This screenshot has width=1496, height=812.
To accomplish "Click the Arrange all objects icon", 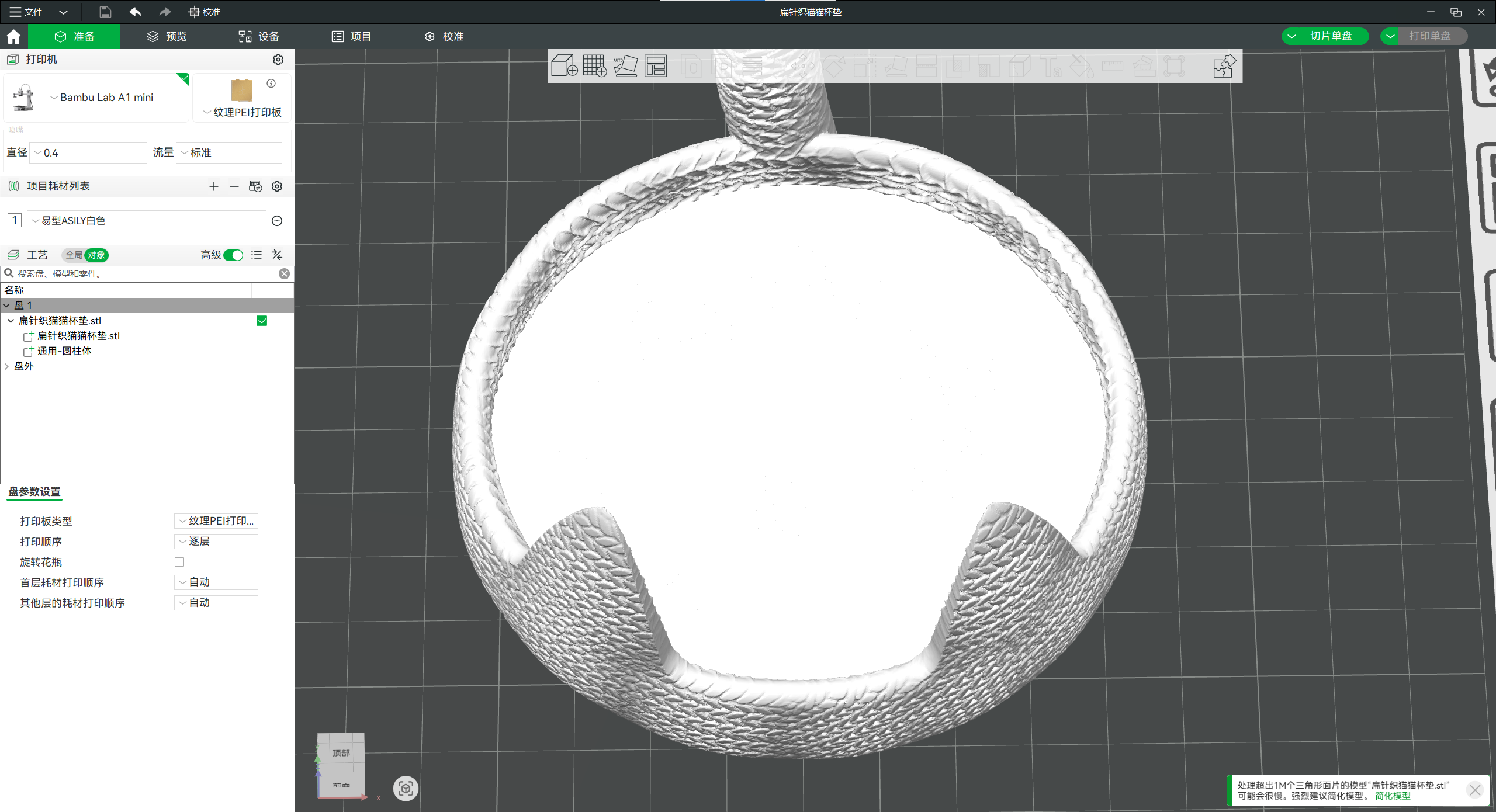I will pyautogui.click(x=656, y=66).
